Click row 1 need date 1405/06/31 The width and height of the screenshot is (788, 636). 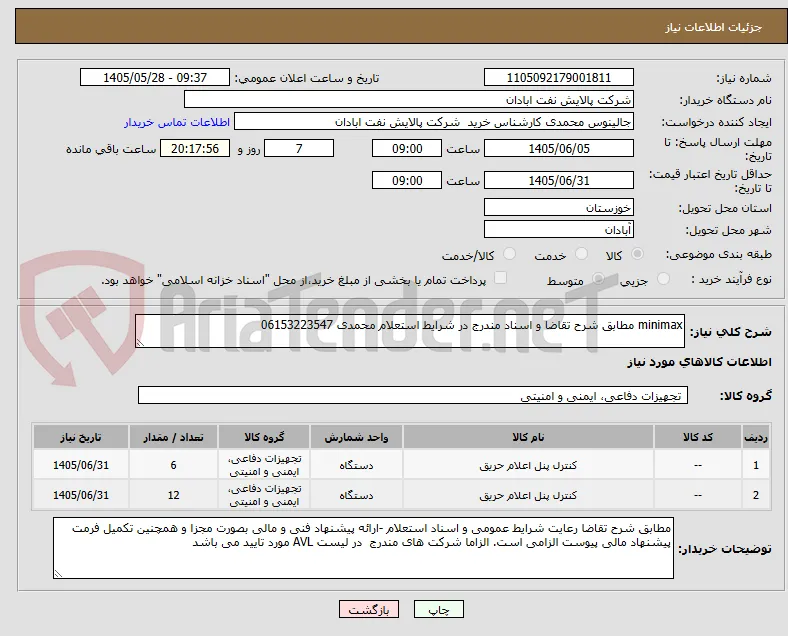coord(81,465)
